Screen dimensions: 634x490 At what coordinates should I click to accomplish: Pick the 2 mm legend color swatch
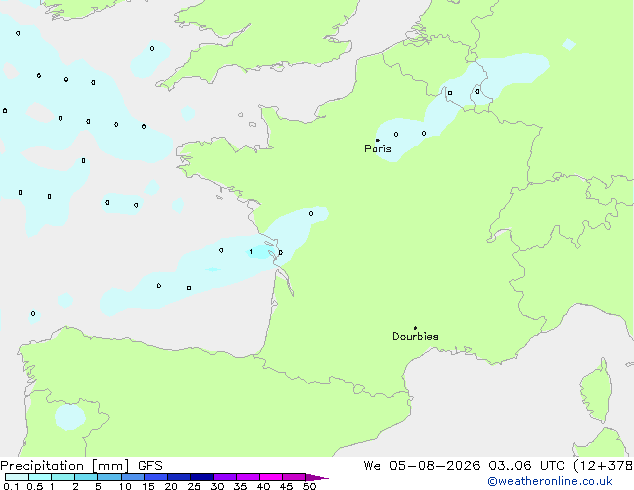[x=86, y=477]
